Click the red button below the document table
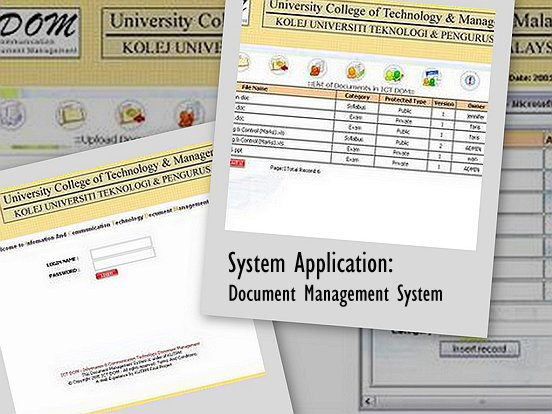Viewport: 552px width, 414px height. click(x=237, y=163)
